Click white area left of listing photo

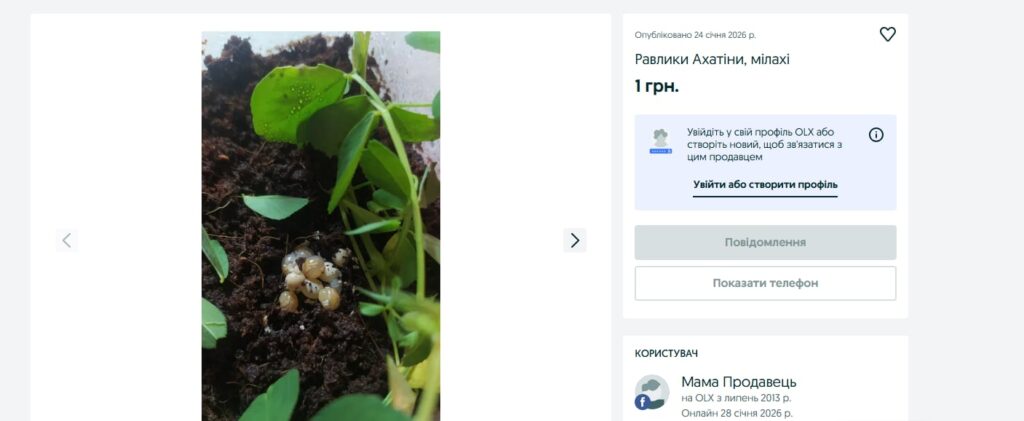[124, 131]
